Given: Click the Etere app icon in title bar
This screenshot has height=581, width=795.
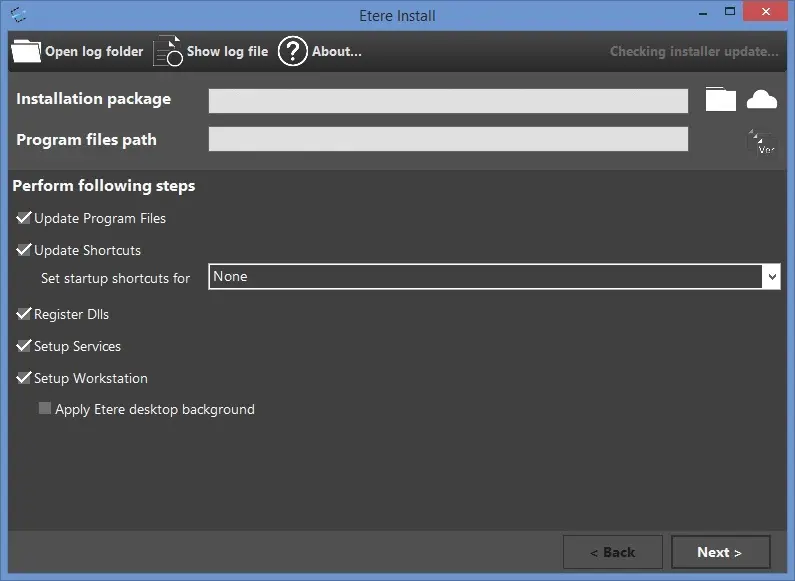Looking at the screenshot, I should tap(18, 15).
